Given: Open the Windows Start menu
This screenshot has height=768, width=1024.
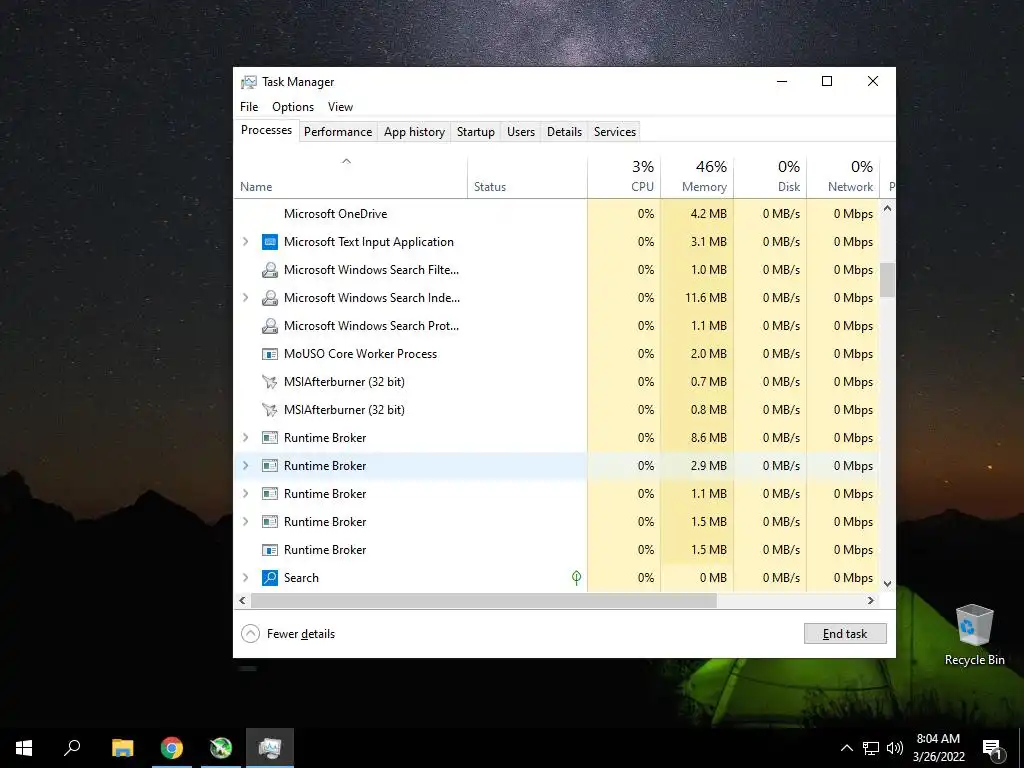Looking at the screenshot, I should point(24,748).
